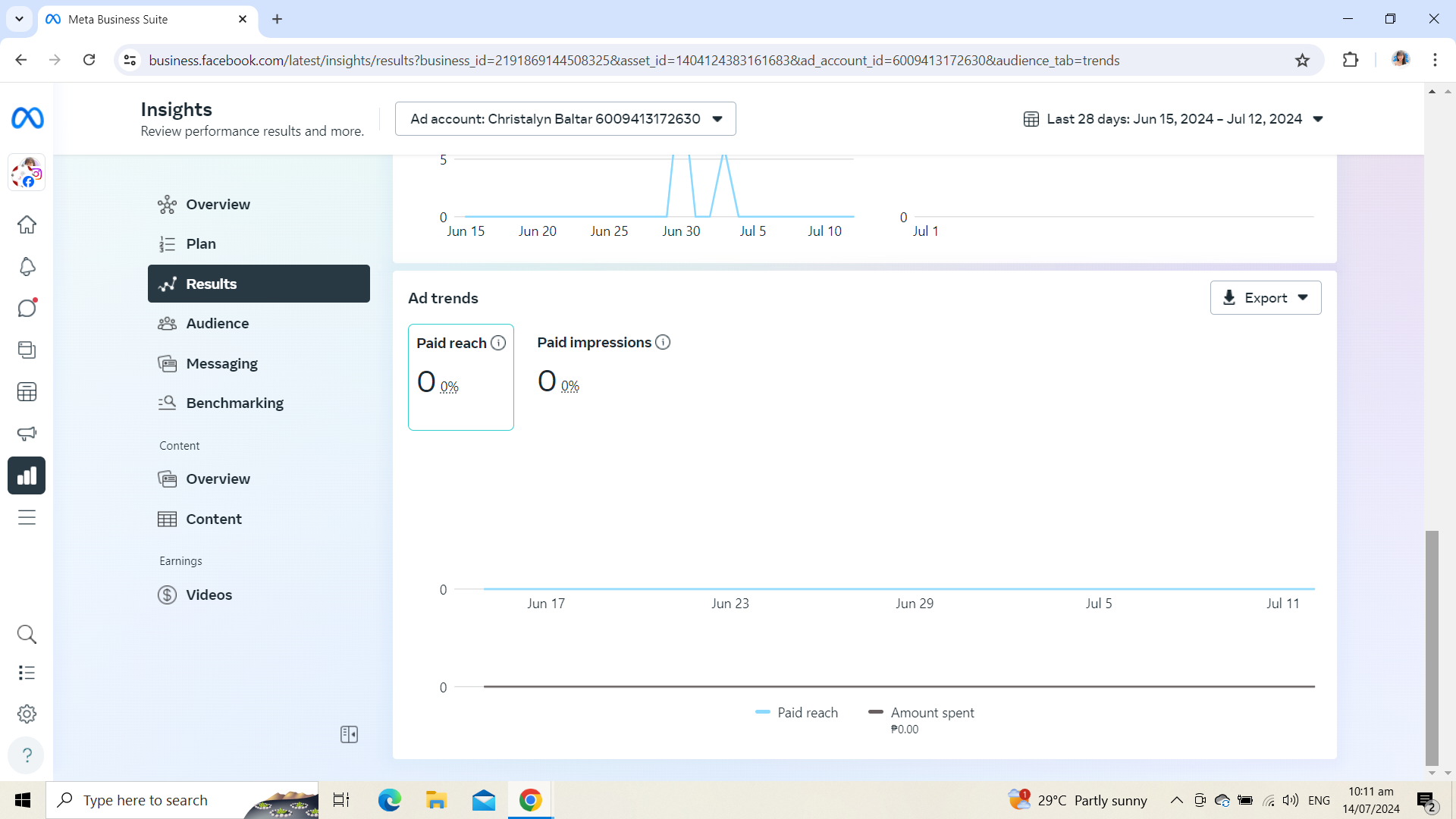This screenshot has height=819, width=1456.
Task: Open the Inbox chat bubble icon
Action: (27, 308)
